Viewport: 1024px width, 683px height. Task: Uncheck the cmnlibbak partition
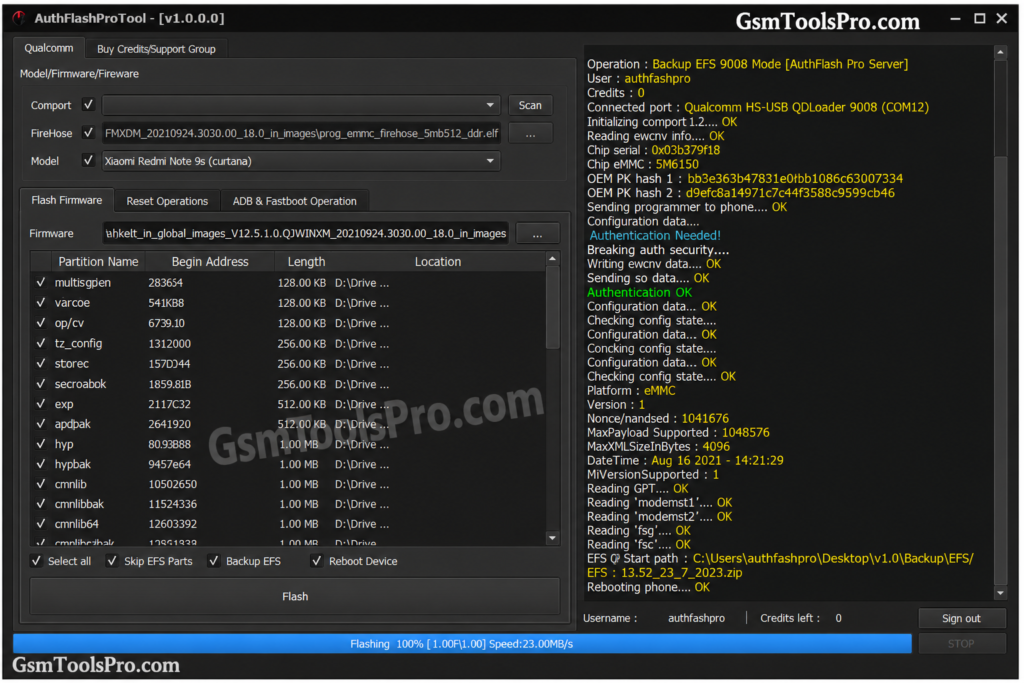point(40,504)
